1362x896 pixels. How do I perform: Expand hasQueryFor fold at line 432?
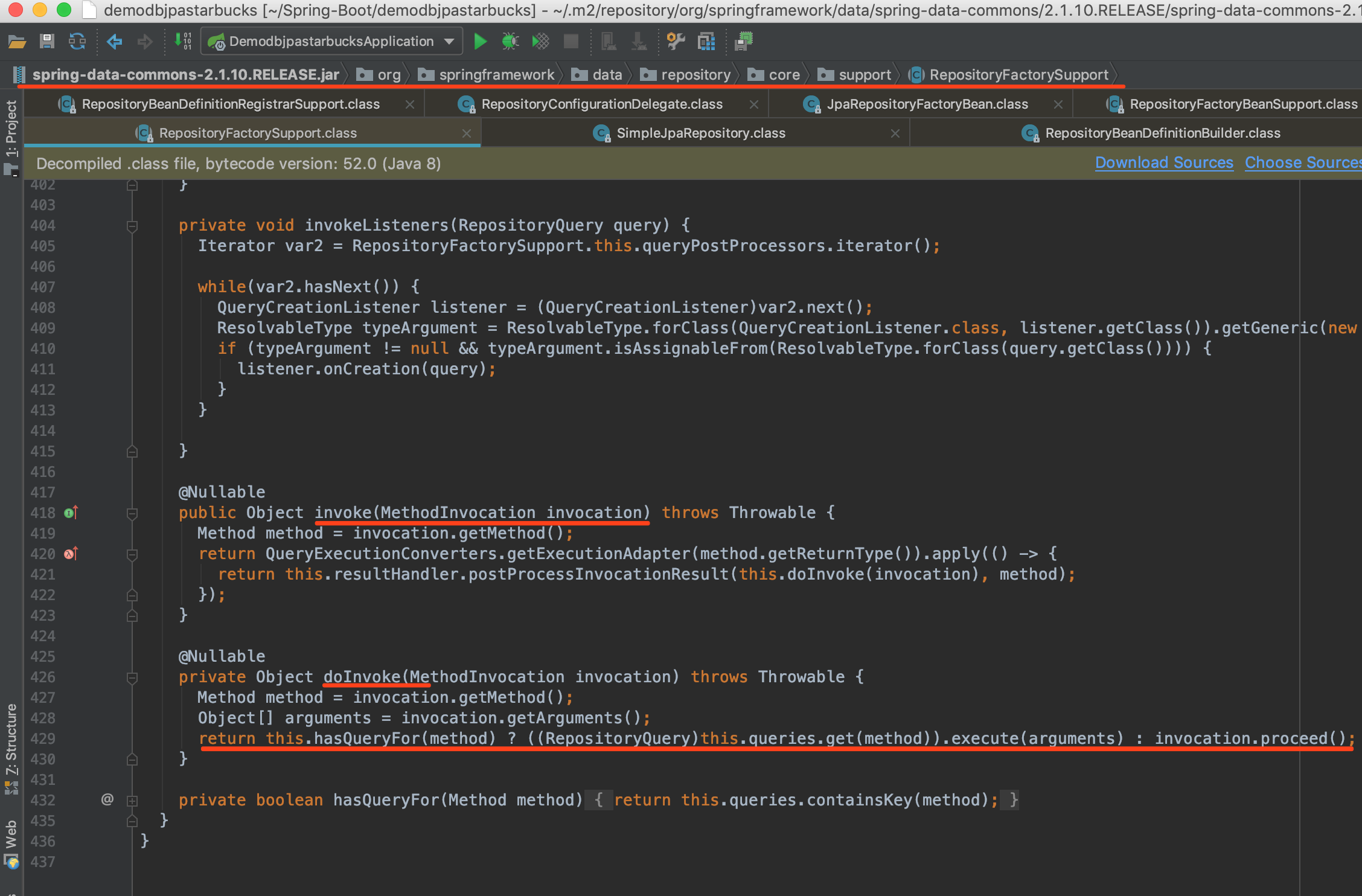[132, 801]
